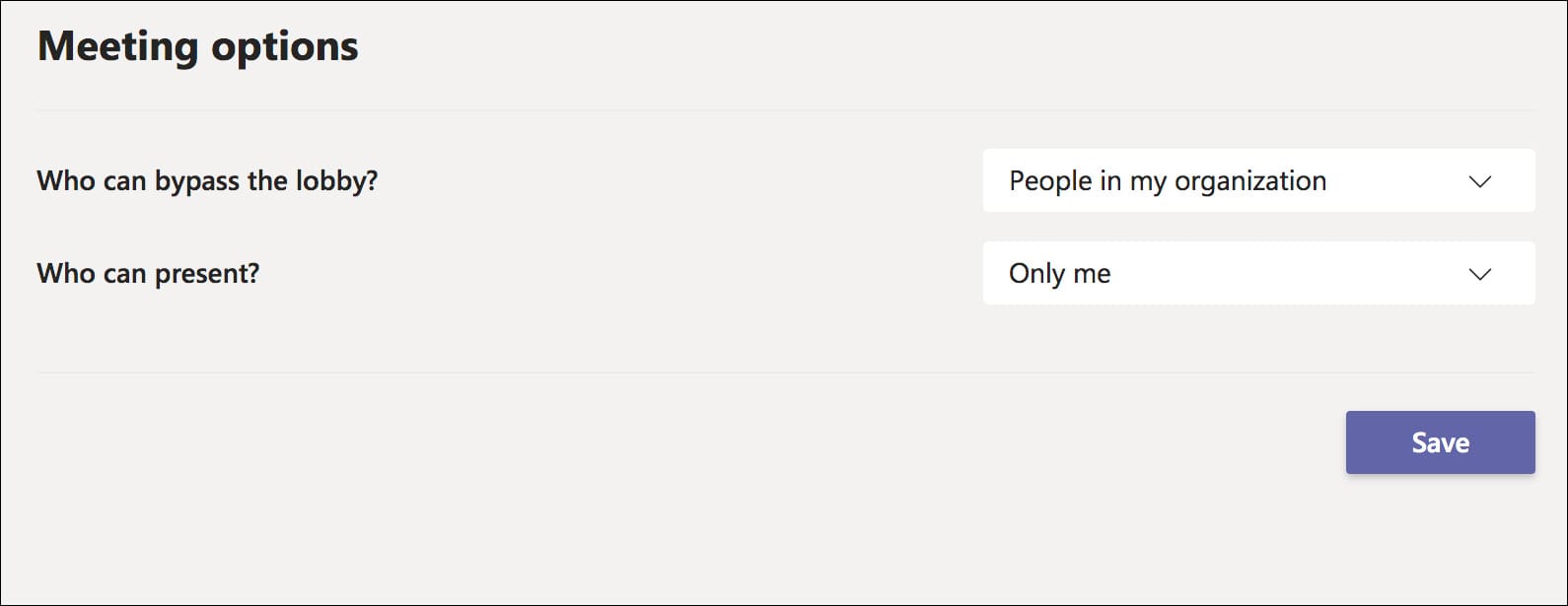The image size is (1568, 606).
Task: Click the Save button
Action: (1440, 442)
